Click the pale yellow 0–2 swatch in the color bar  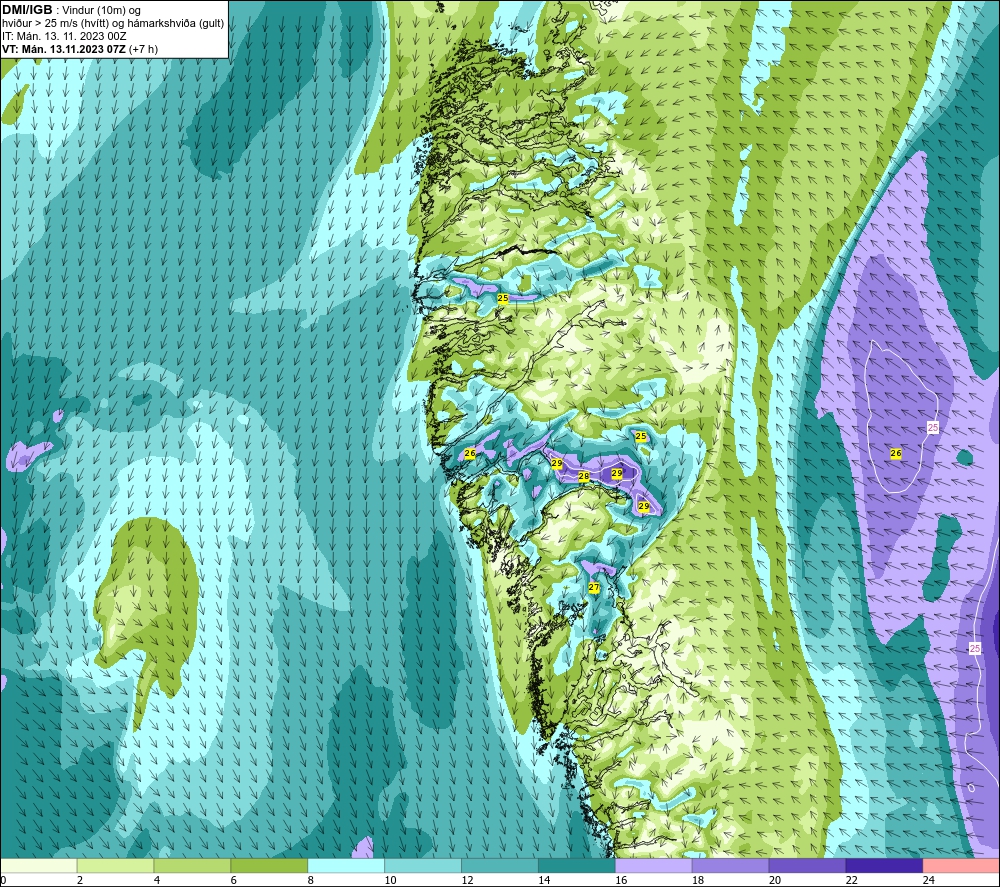(38, 865)
